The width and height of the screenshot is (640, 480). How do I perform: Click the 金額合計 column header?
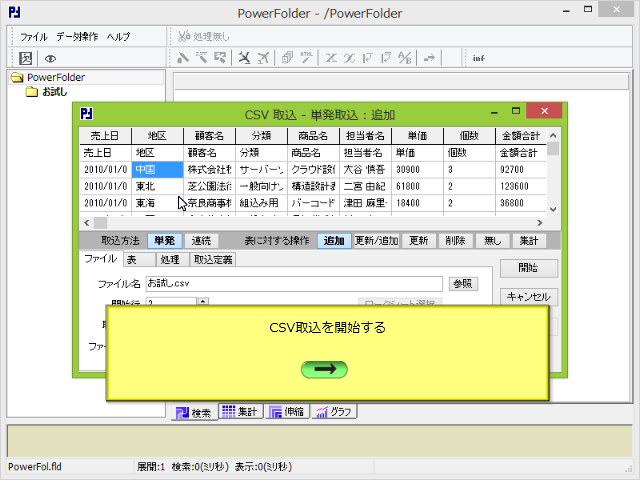pos(521,136)
